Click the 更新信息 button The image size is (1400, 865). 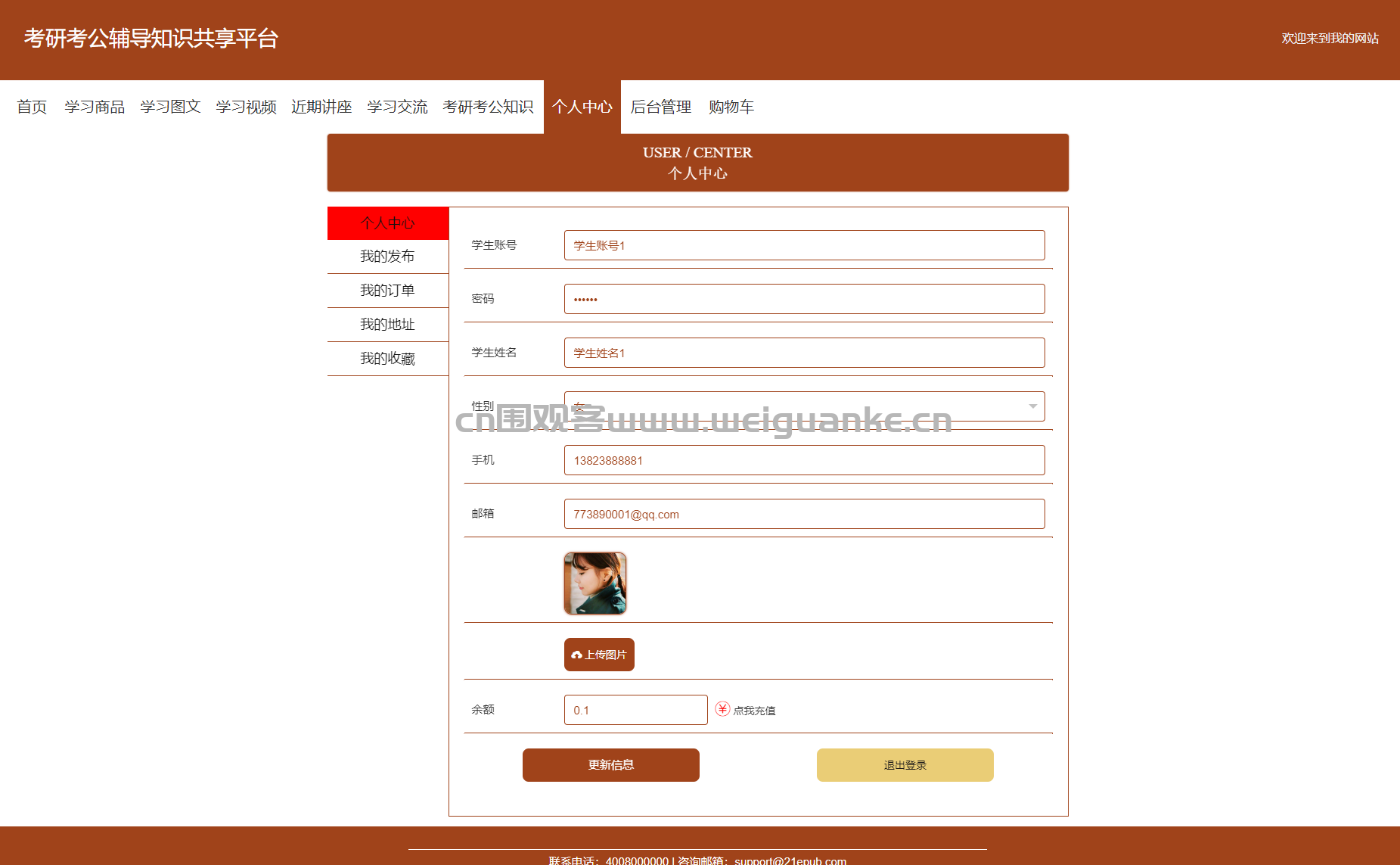point(610,765)
